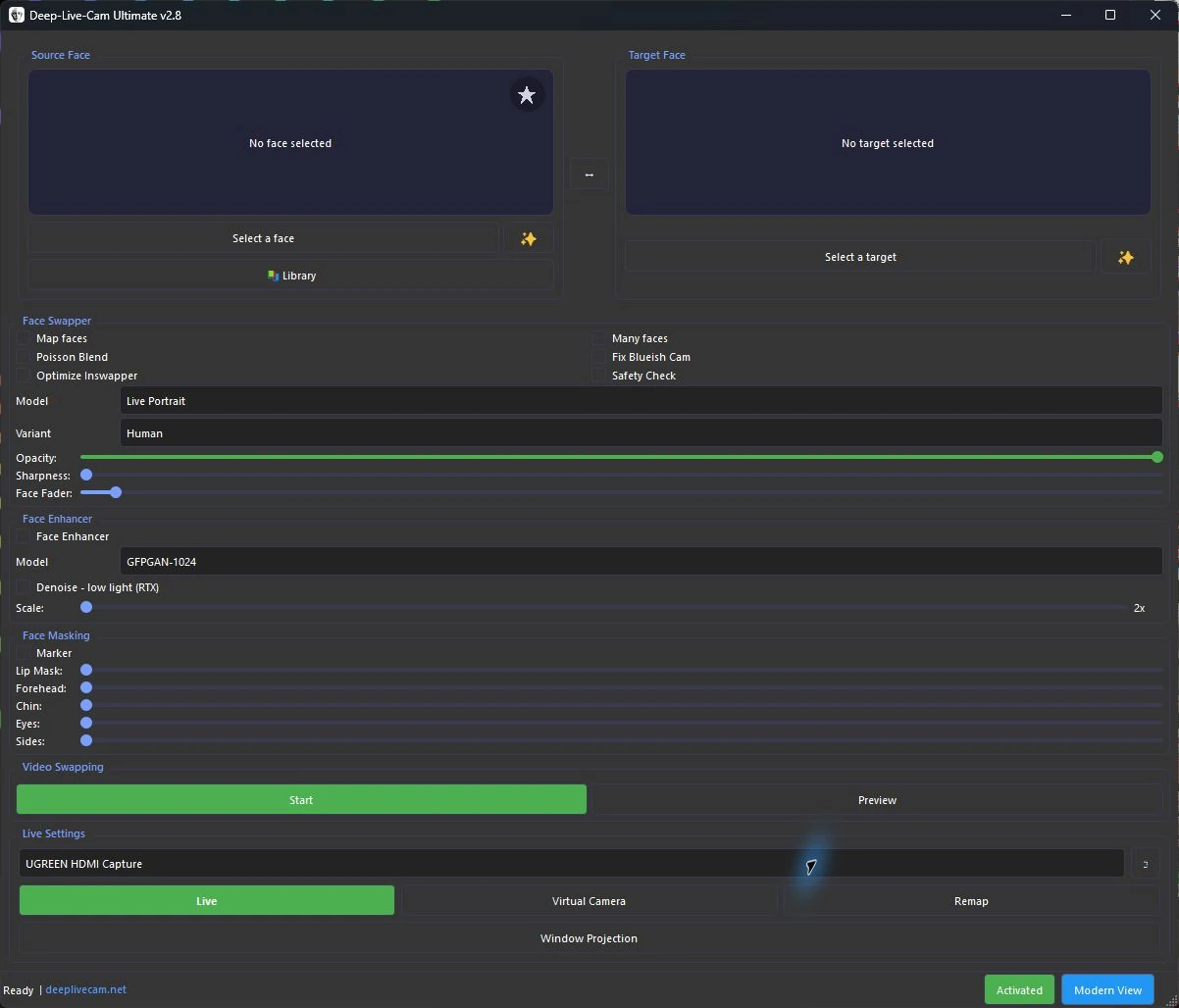Click the No face selected preview area
This screenshot has width=1179, height=1008.
coord(290,142)
